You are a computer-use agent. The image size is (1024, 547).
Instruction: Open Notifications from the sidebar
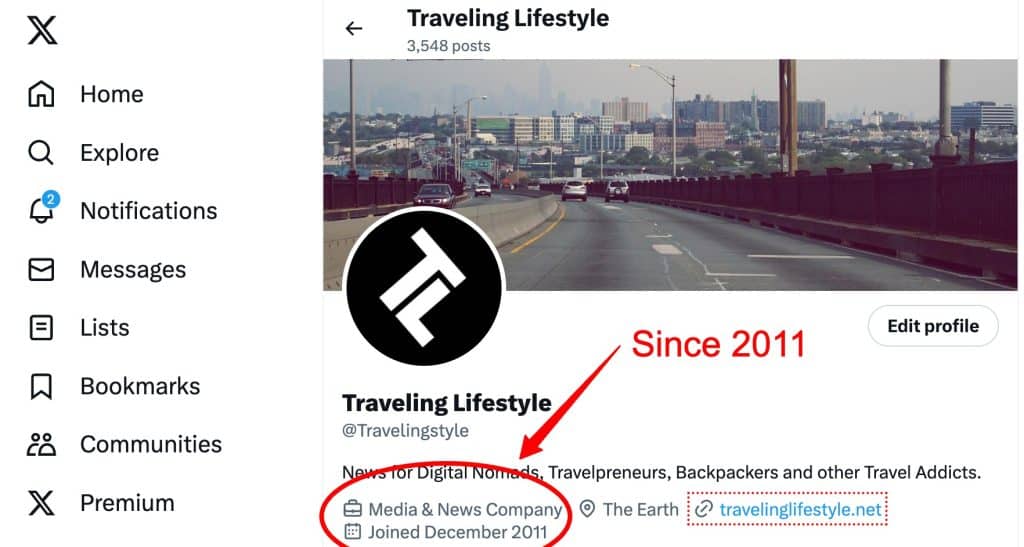(148, 211)
